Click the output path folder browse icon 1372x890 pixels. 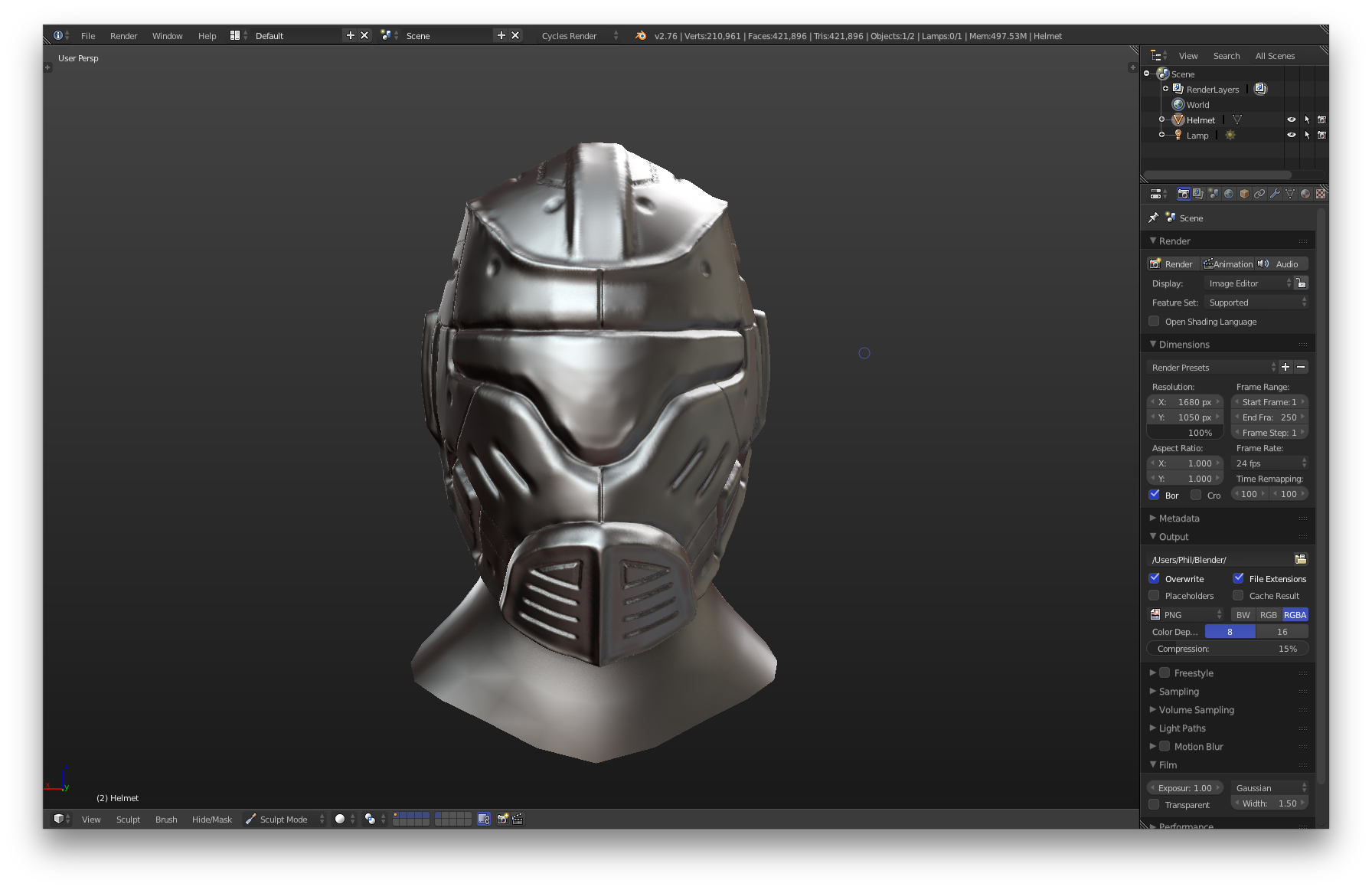(x=1300, y=559)
